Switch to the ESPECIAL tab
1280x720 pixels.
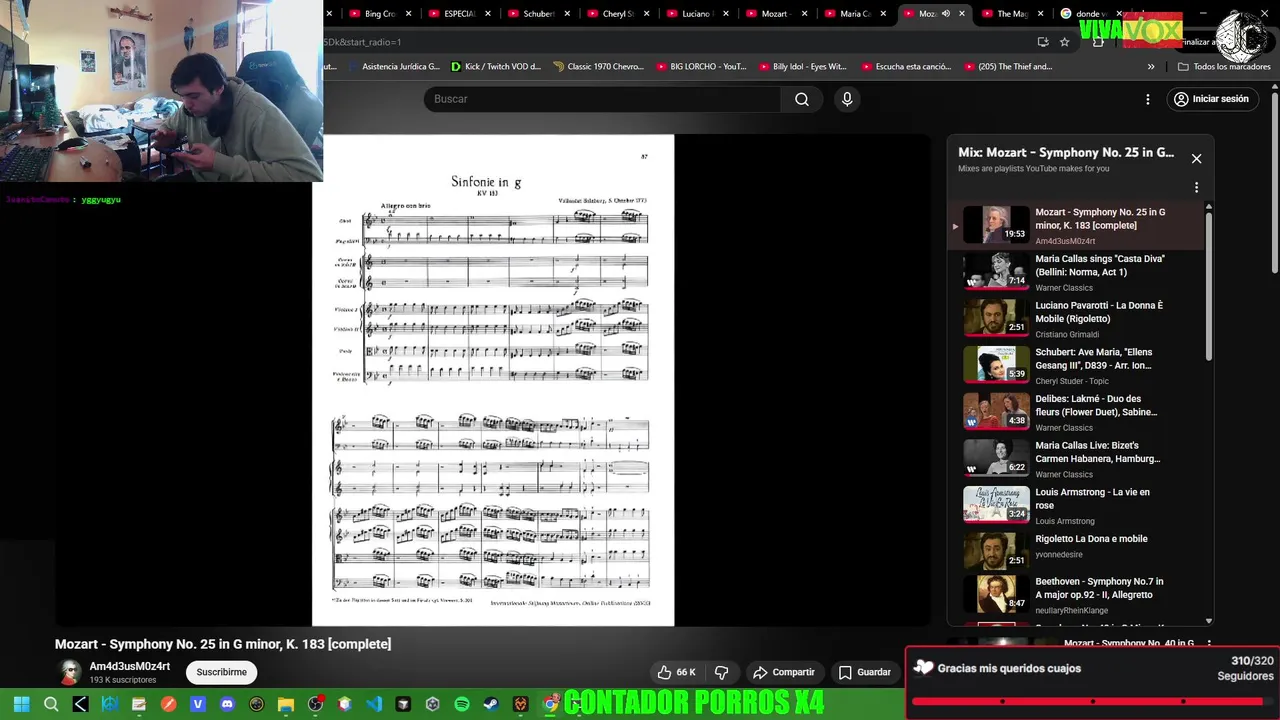[x=451, y=14]
